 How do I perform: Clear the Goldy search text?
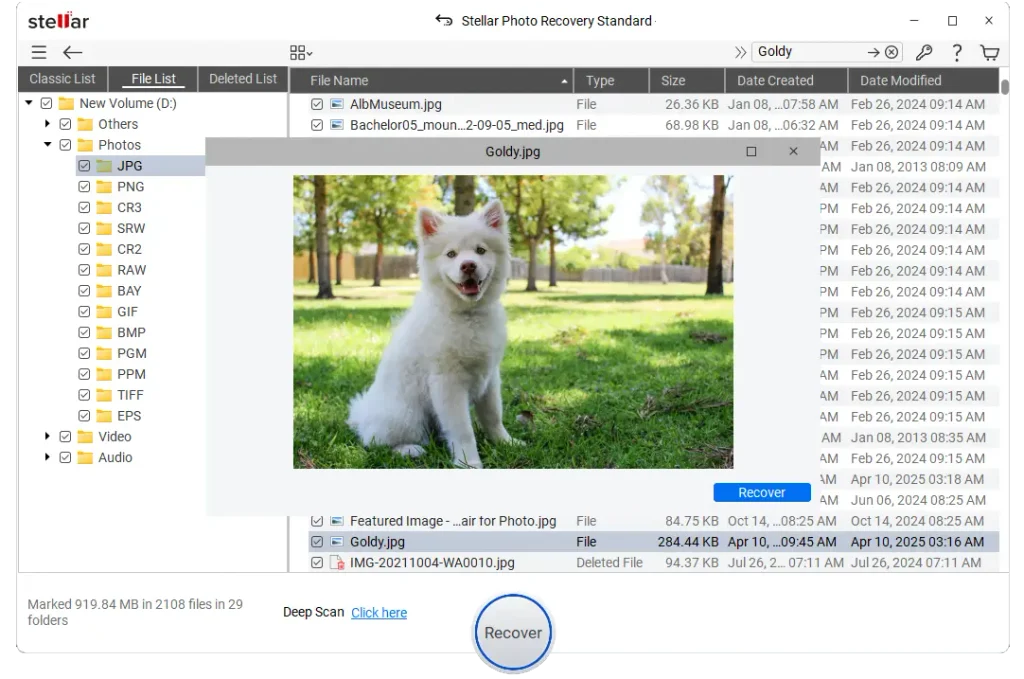pyautogui.click(x=891, y=52)
